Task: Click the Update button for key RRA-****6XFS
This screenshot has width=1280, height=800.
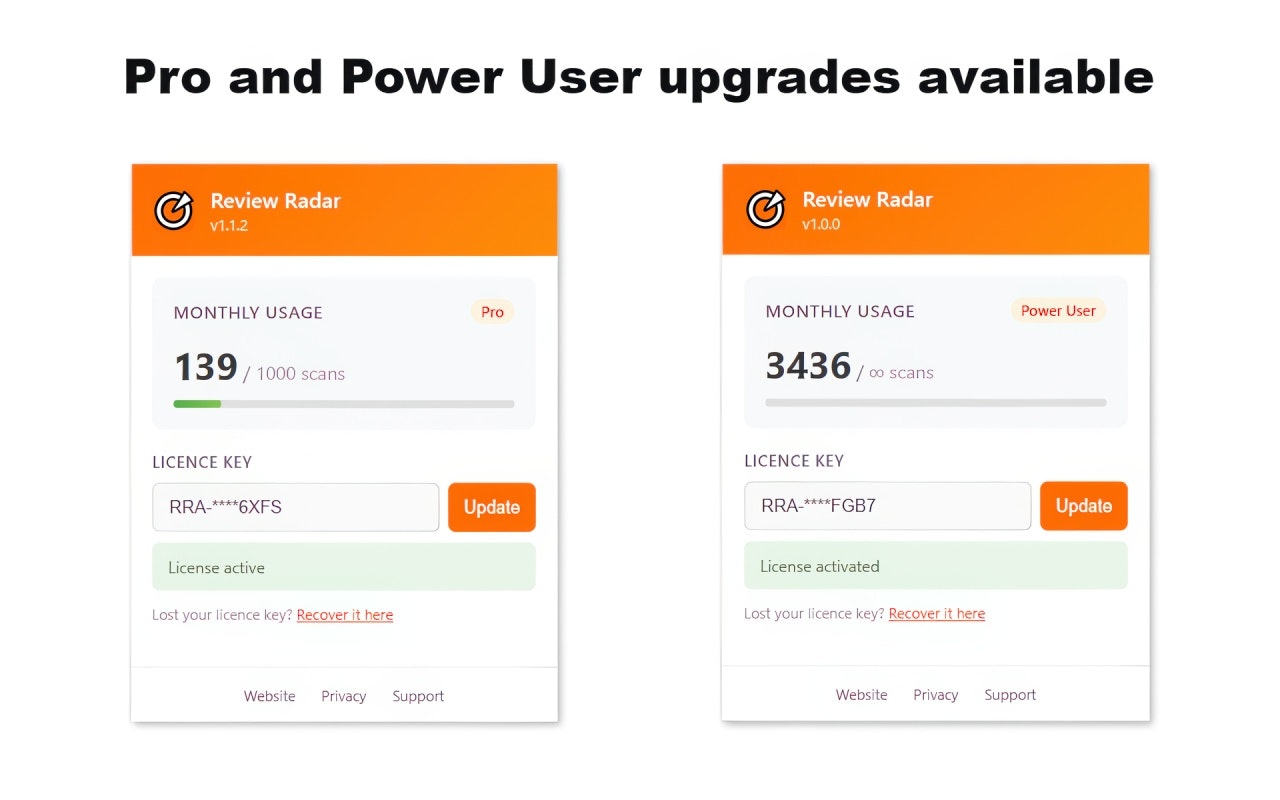Action: pos(491,507)
